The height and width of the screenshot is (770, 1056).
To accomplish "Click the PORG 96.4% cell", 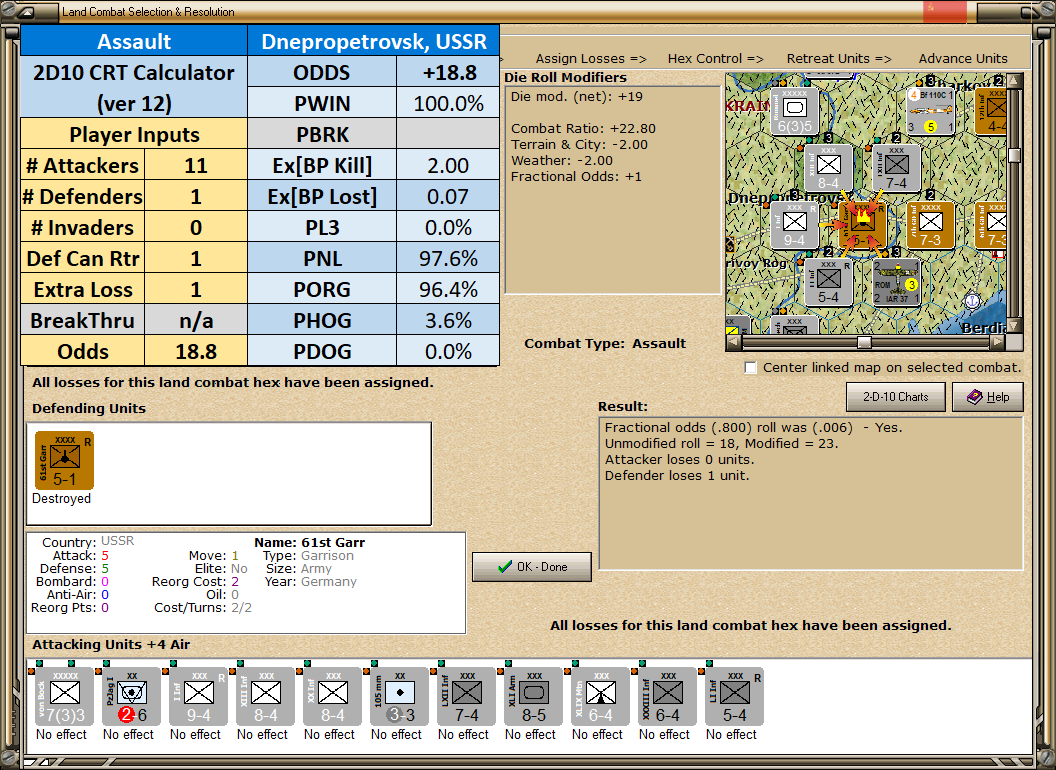I will tap(448, 290).
